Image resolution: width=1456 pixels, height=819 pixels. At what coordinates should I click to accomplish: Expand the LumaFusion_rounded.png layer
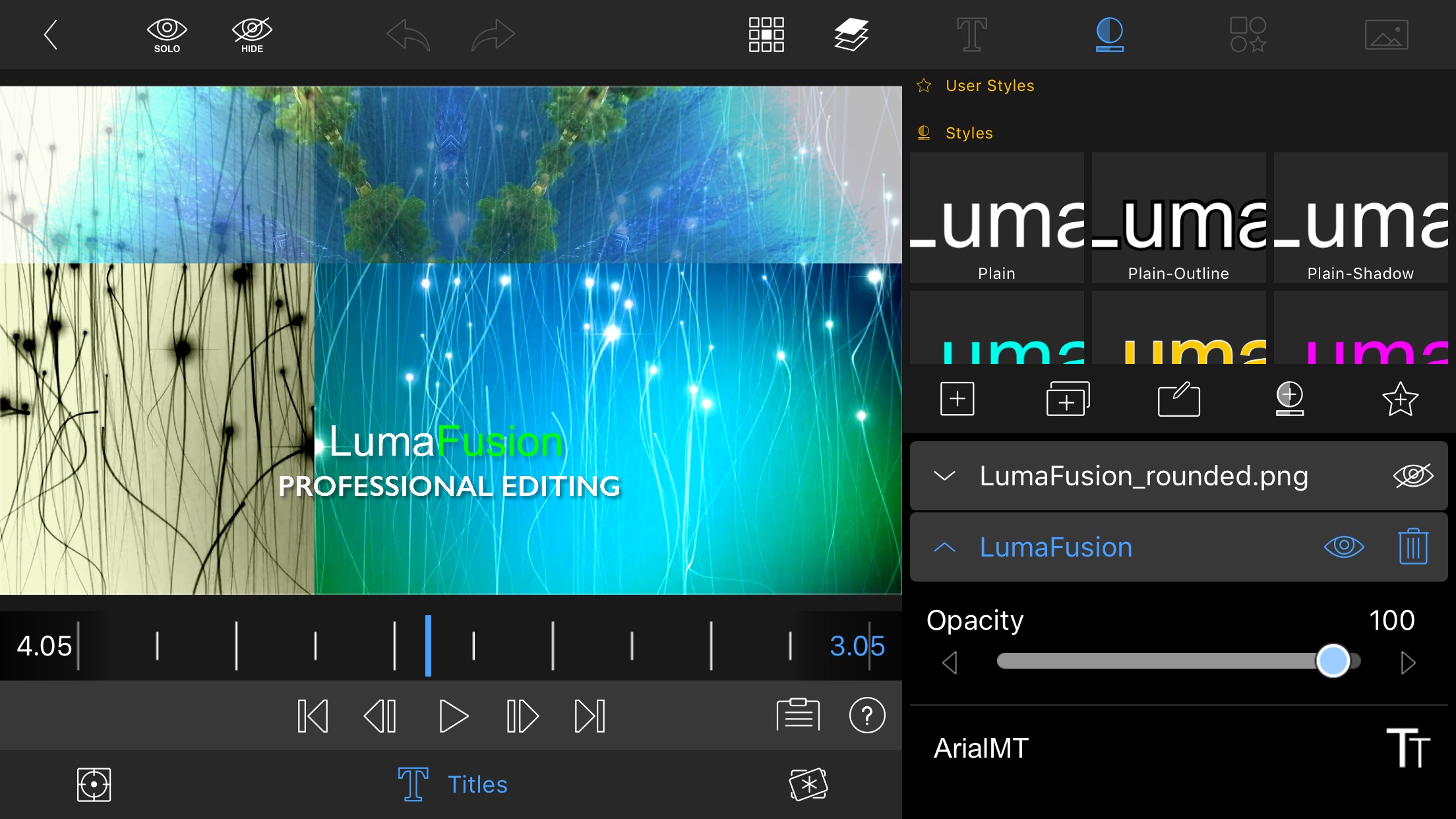coord(945,476)
